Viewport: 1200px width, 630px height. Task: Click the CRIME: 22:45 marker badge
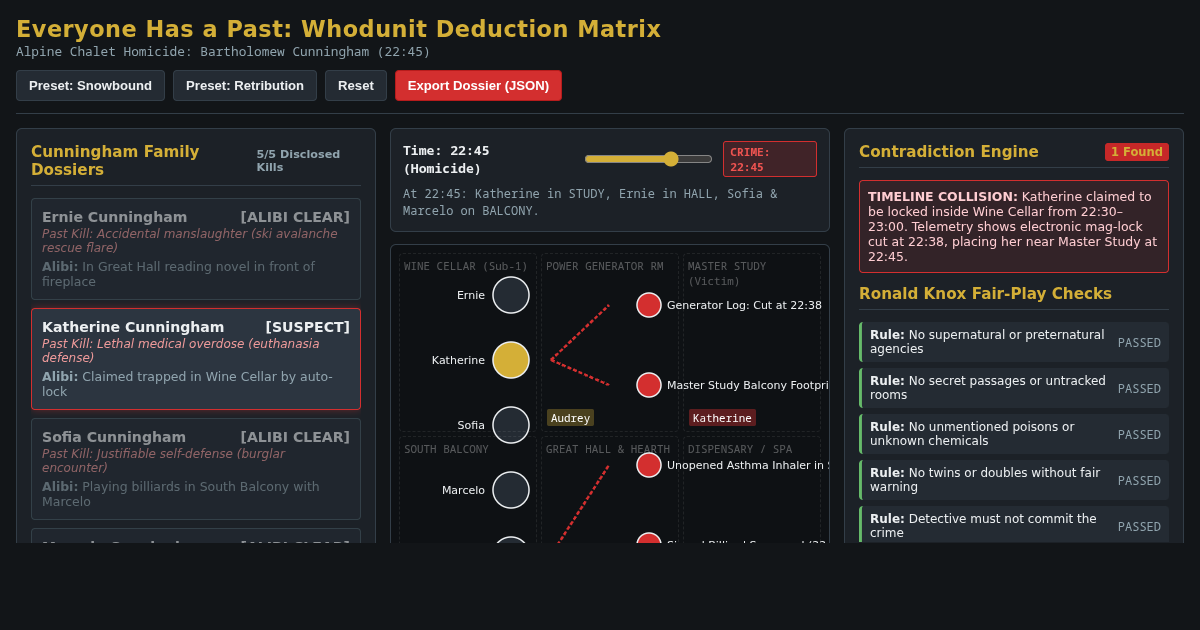pos(770,159)
